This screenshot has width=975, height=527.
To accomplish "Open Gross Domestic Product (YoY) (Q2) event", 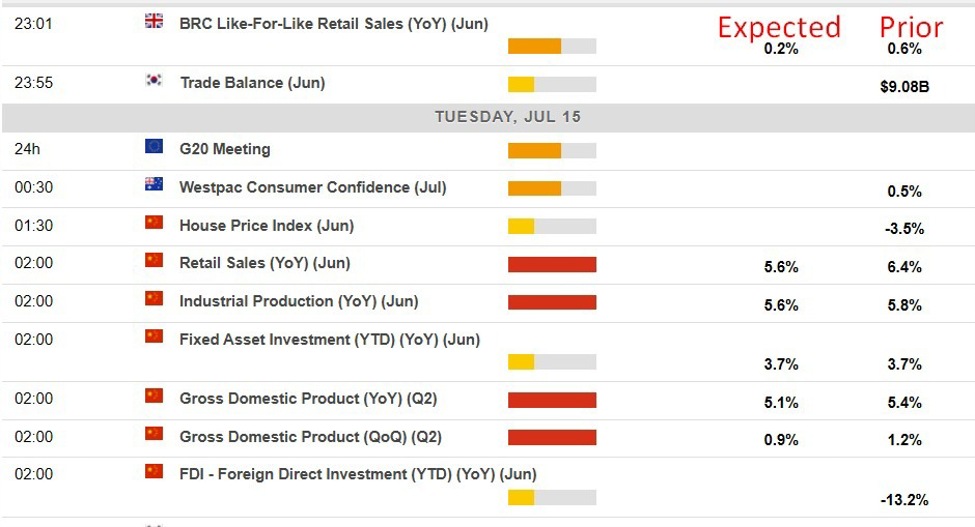I will click(x=308, y=399).
